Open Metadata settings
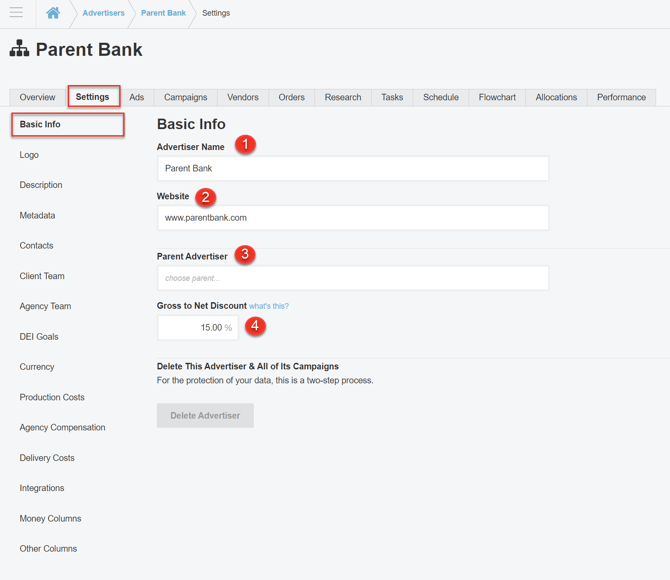 pyautogui.click(x=37, y=215)
